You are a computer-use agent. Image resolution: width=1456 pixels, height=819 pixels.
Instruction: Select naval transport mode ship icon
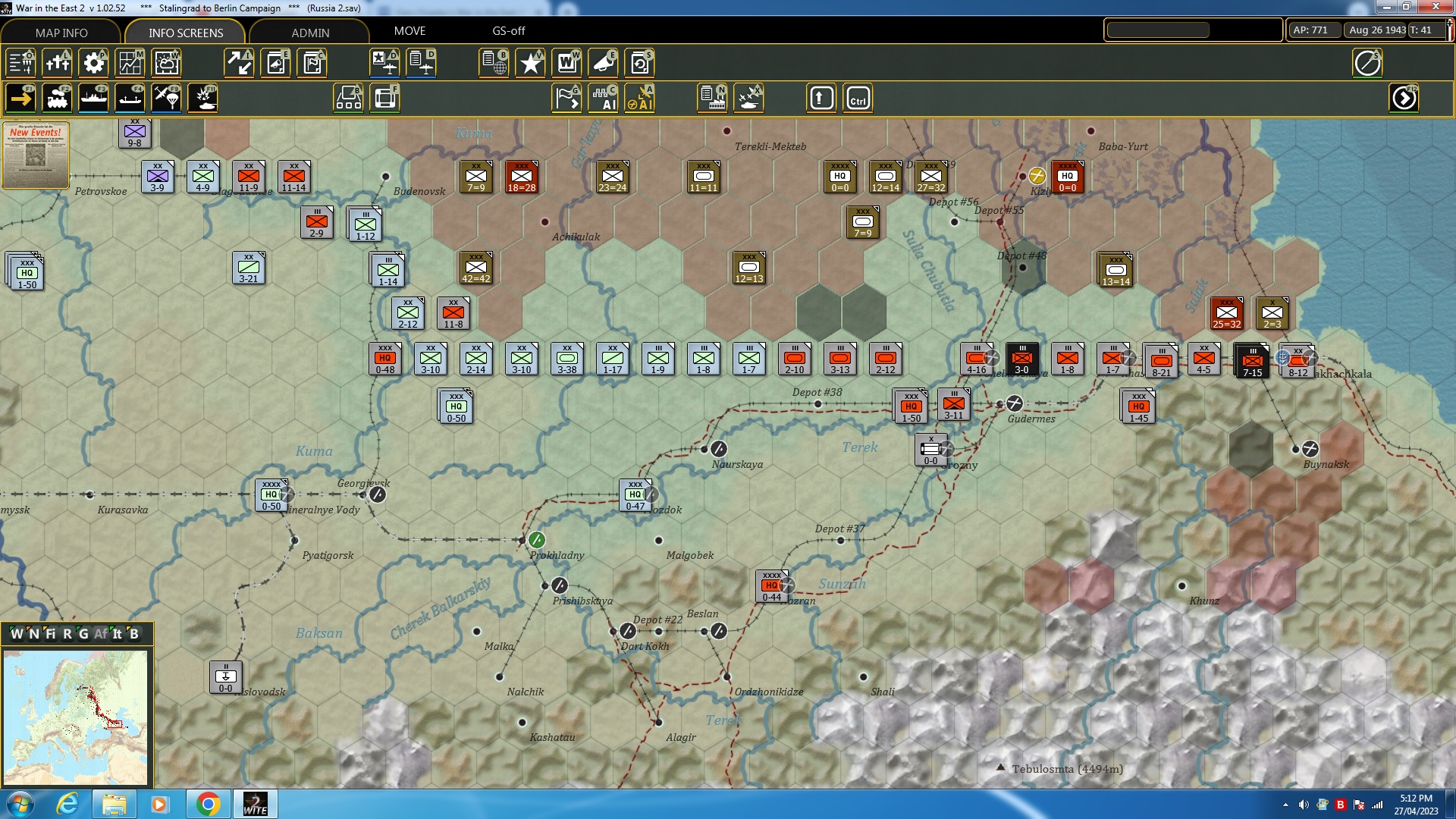tap(93, 98)
